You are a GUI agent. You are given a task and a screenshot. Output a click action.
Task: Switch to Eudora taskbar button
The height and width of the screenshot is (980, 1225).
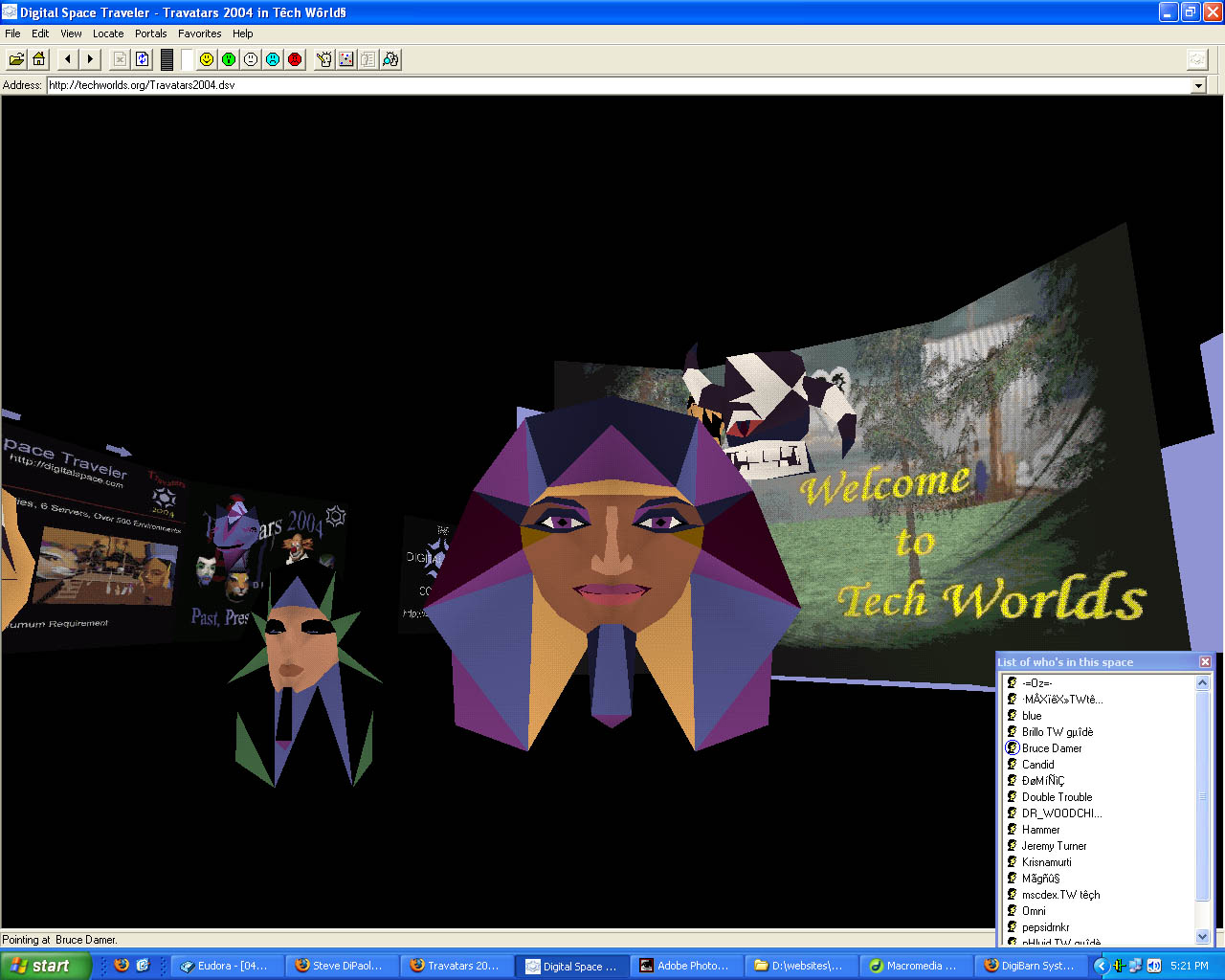coord(230,966)
